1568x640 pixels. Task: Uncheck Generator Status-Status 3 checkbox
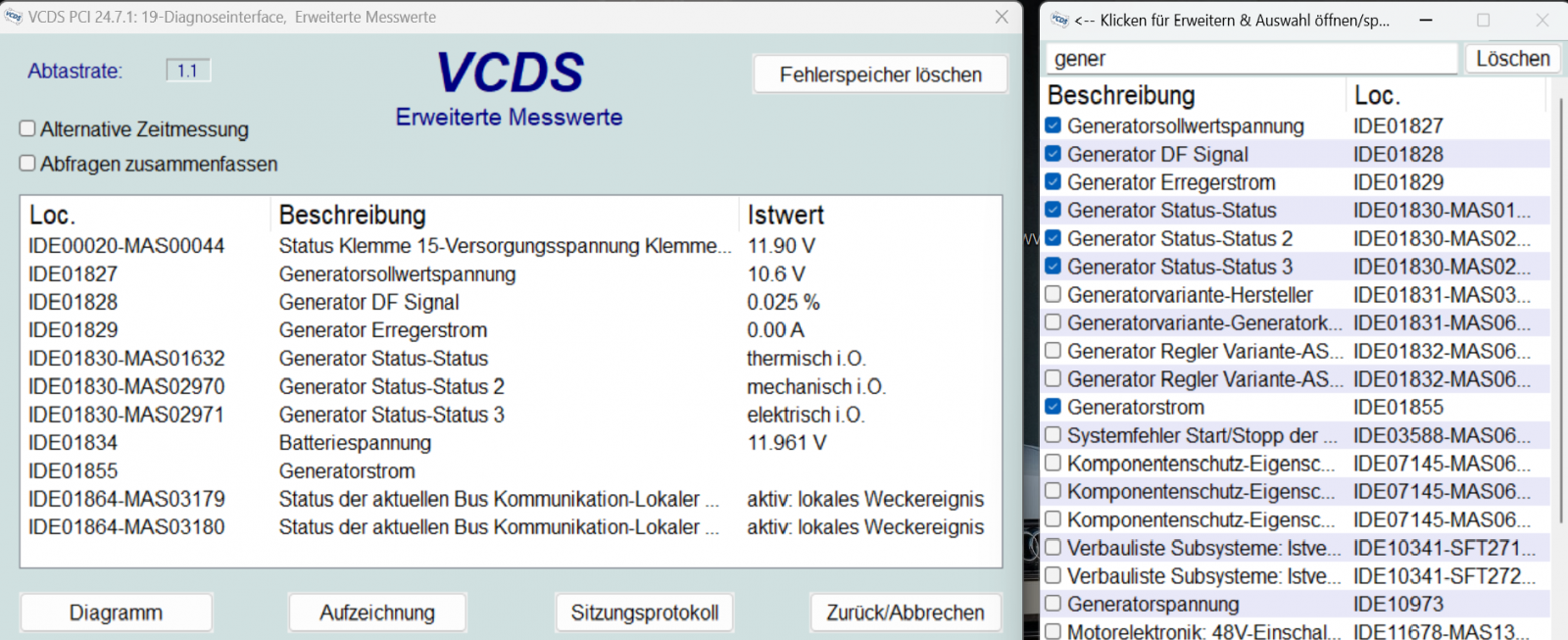[1053, 266]
